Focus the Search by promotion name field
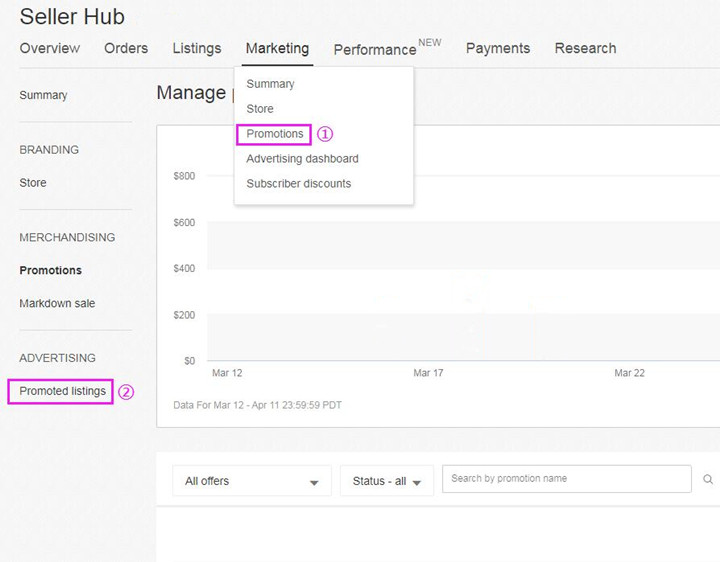The width and height of the screenshot is (720, 562). click(x=567, y=479)
